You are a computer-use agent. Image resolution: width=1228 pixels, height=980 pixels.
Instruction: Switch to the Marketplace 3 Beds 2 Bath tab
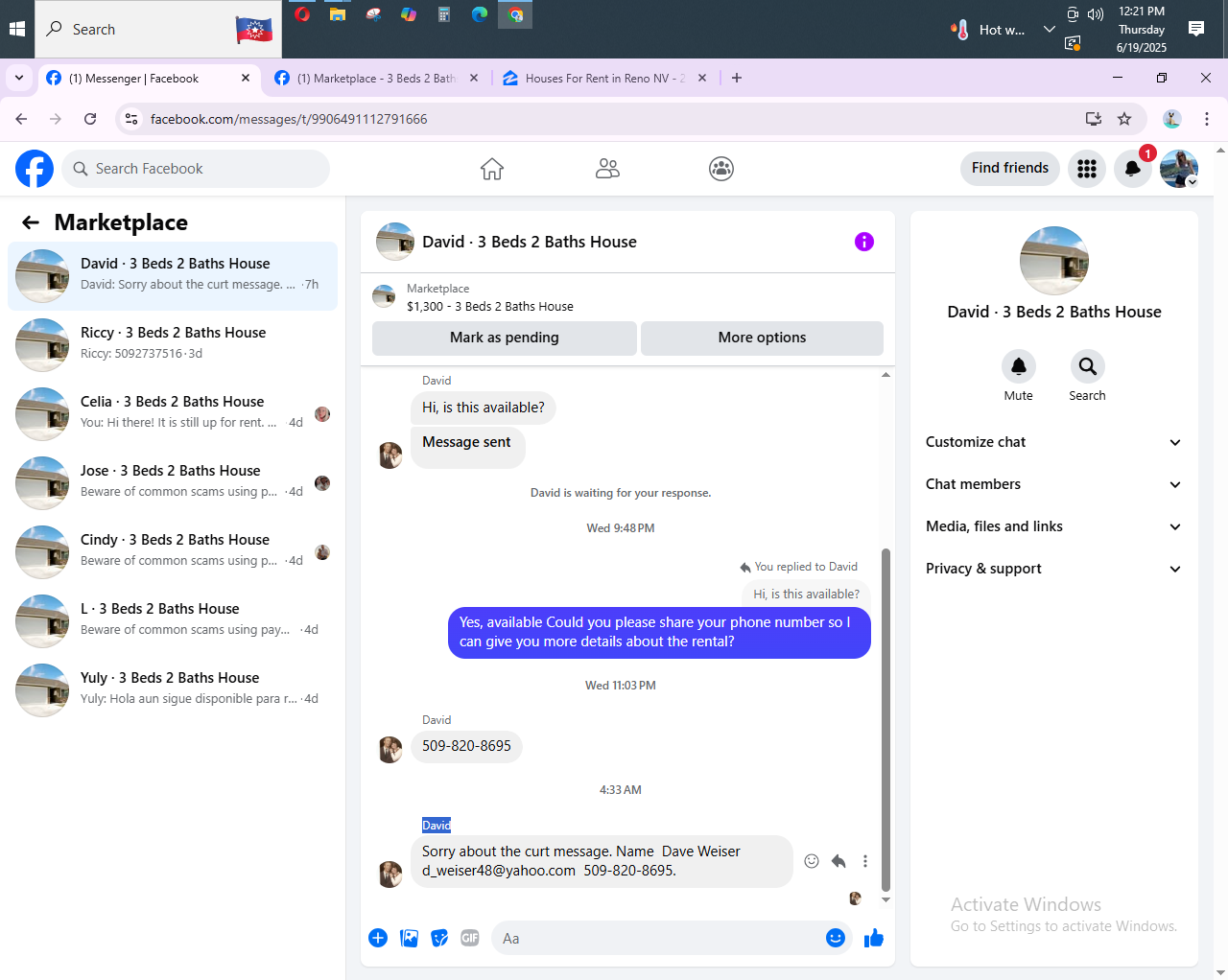point(376,79)
